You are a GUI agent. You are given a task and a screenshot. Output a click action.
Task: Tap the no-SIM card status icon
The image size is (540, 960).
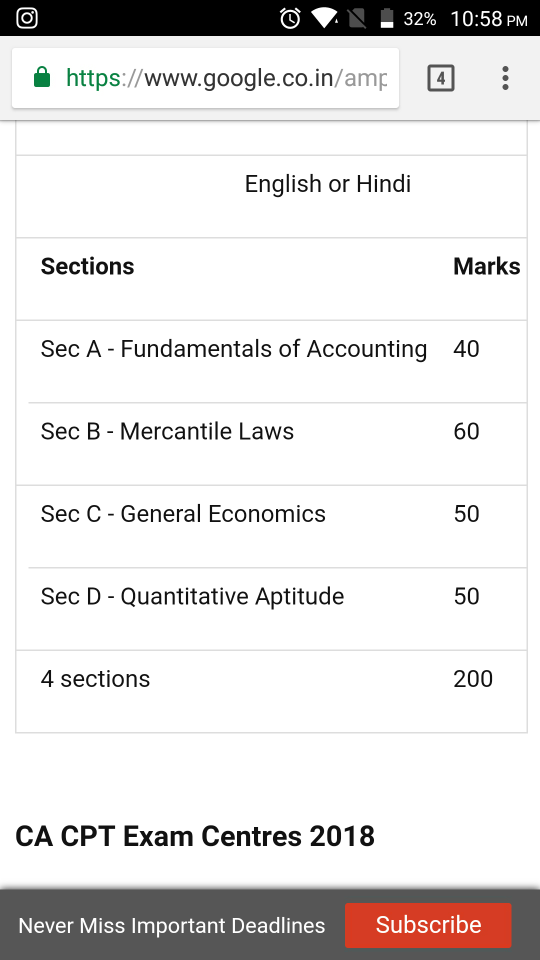point(357,18)
